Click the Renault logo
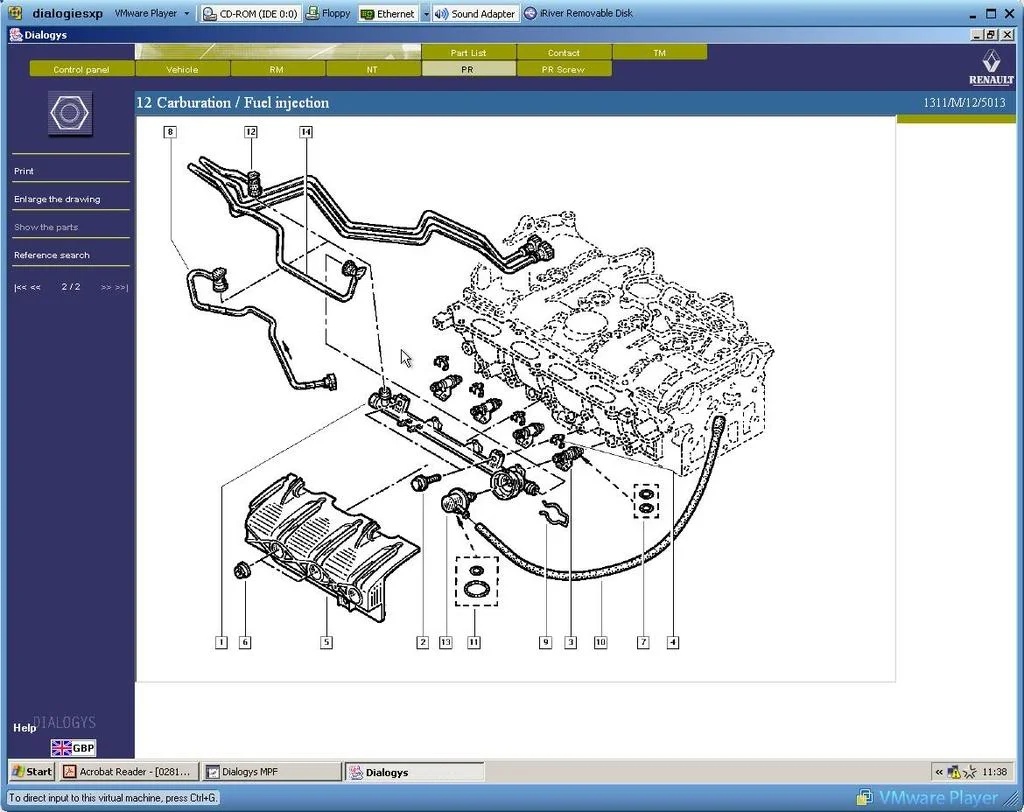 (991, 67)
